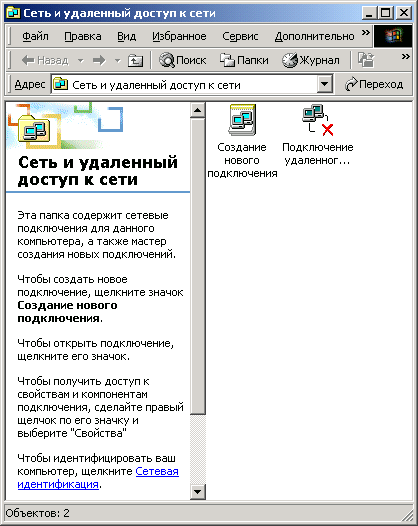The height and width of the screenshot is (526, 418).
Task: Click the move-to-folder toolbar icon
Action: [x=366, y=60]
